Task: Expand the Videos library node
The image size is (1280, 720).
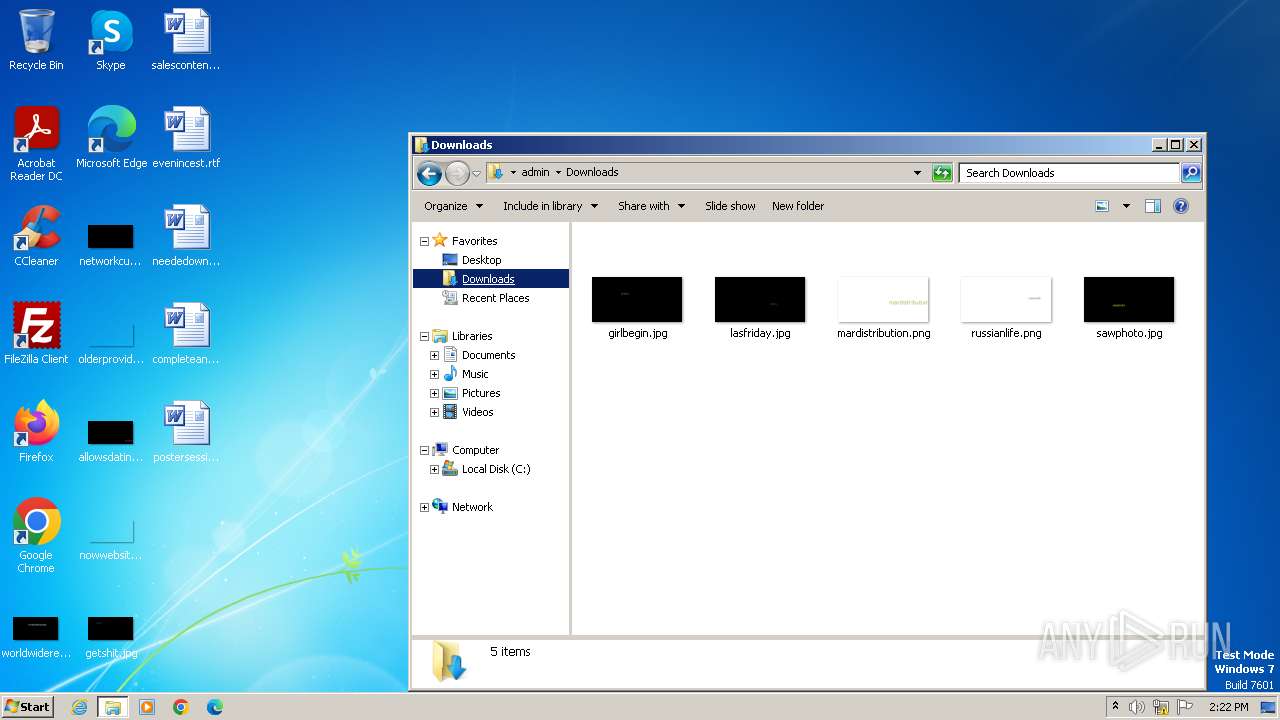Action: [434, 412]
